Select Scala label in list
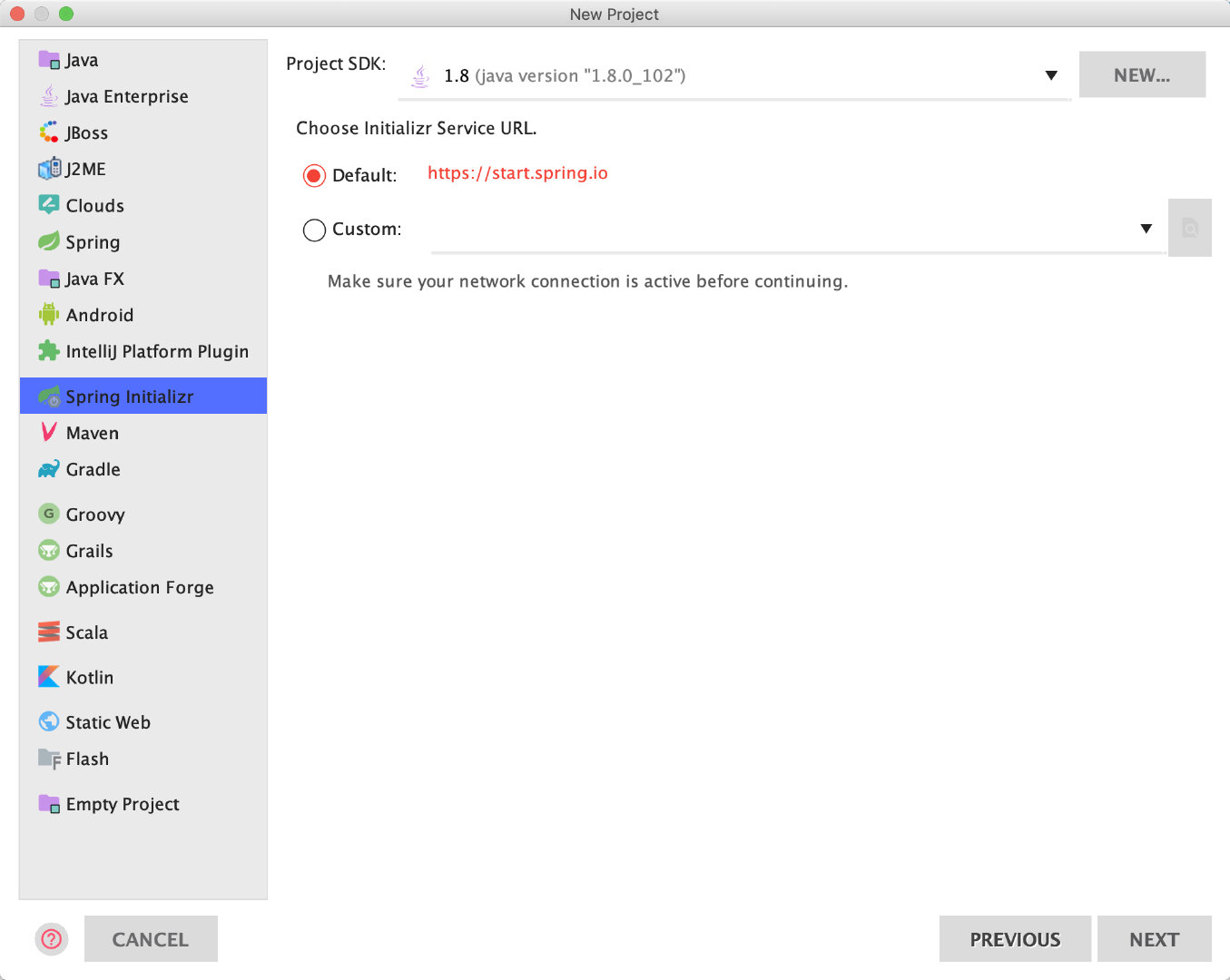Viewport: 1230px width, 980px height. pos(87,632)
